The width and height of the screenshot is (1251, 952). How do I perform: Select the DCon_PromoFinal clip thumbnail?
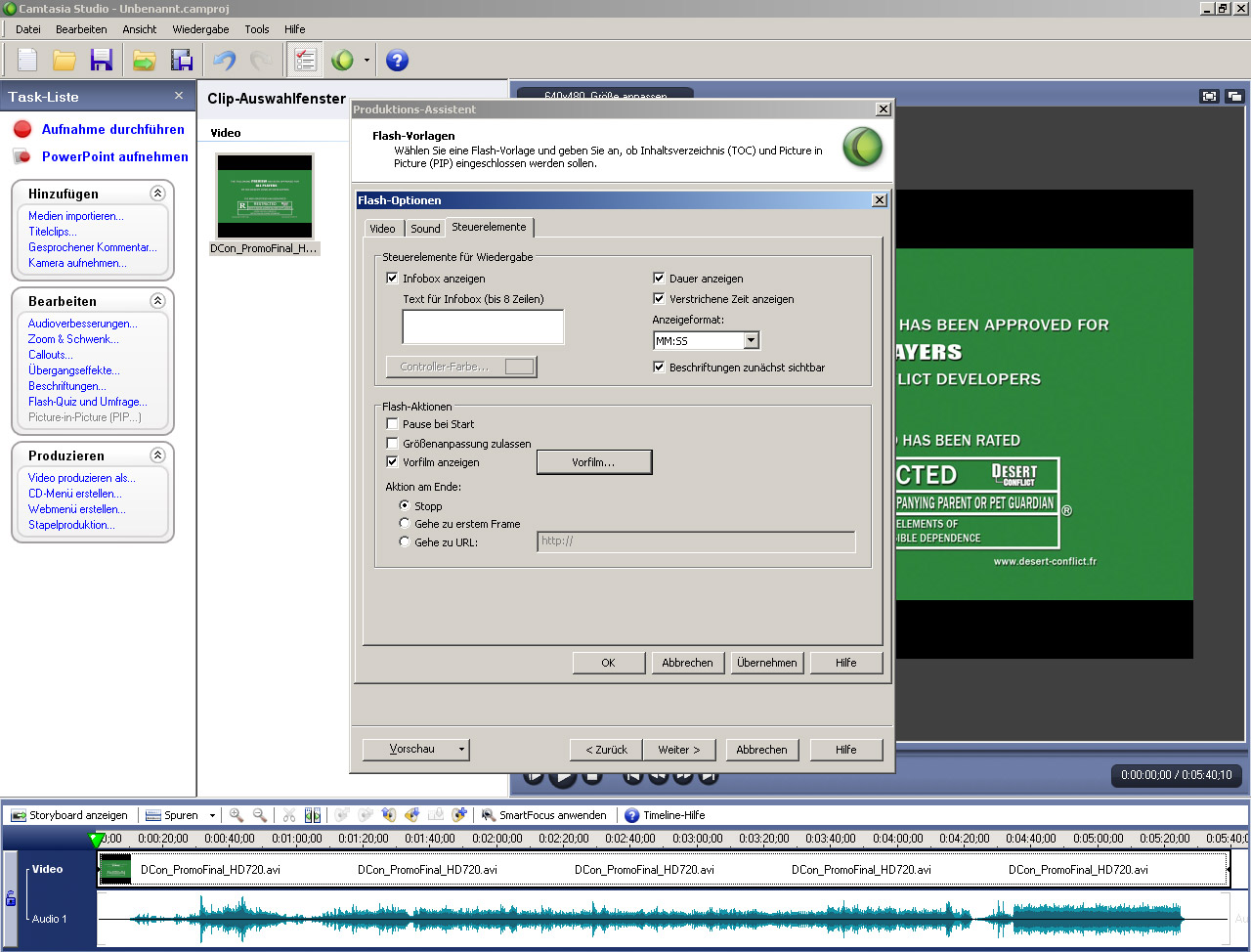coord(265,195)
